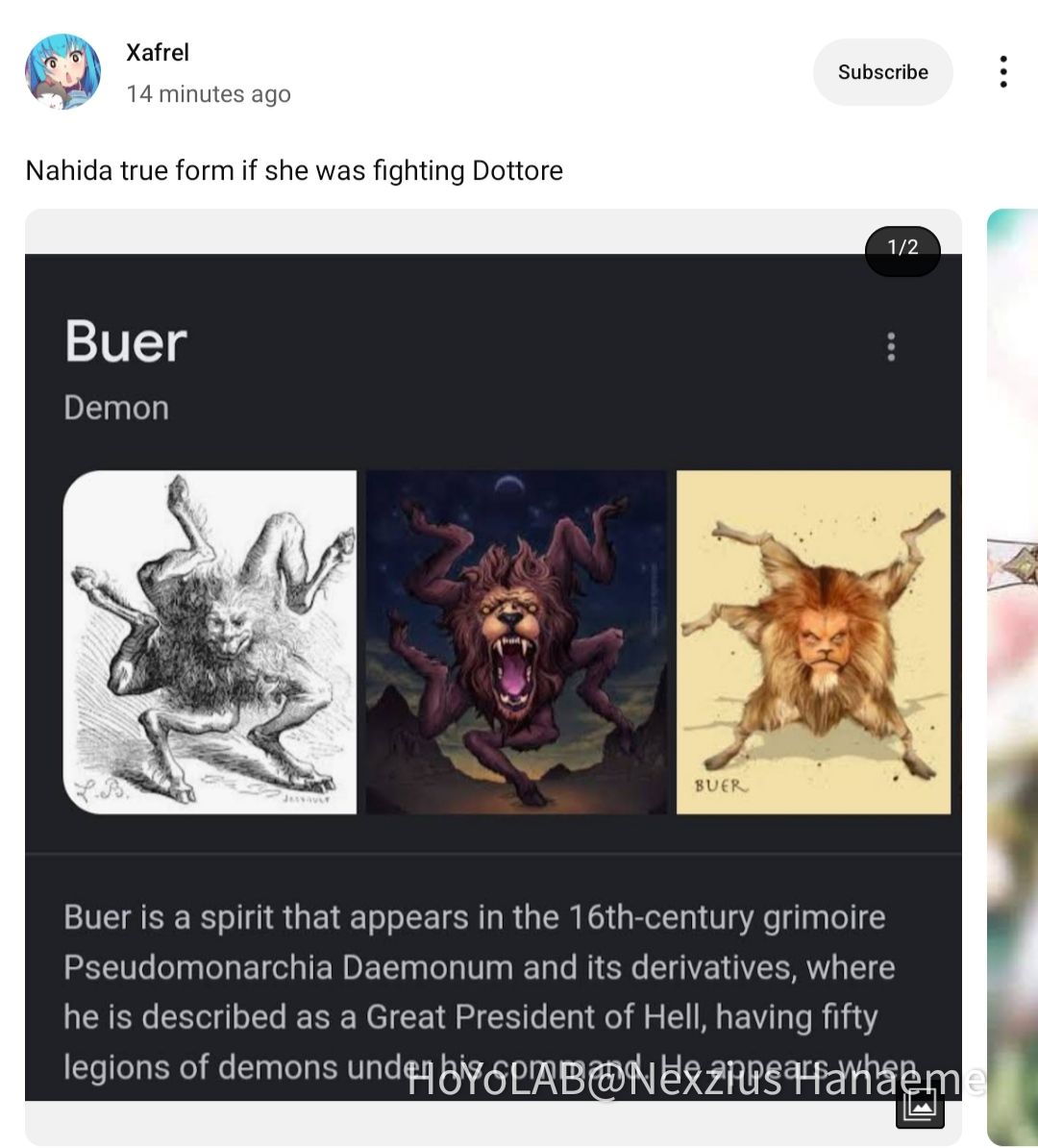Open the second post image preview
The height and width of the screenshot is (1148, 1038).
(x=1012, y=677)
